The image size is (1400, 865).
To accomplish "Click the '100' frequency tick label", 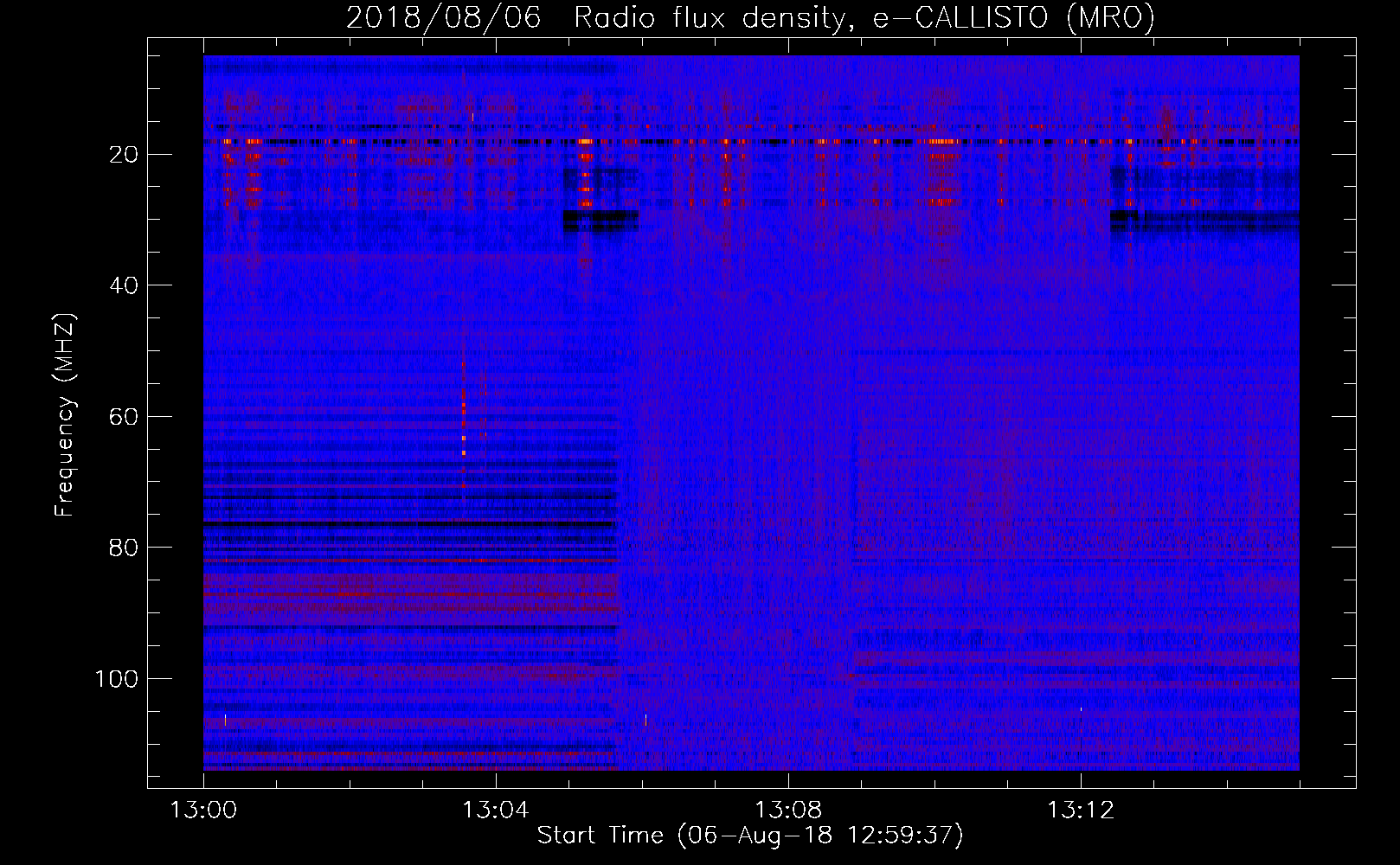I will click(117, 679).
